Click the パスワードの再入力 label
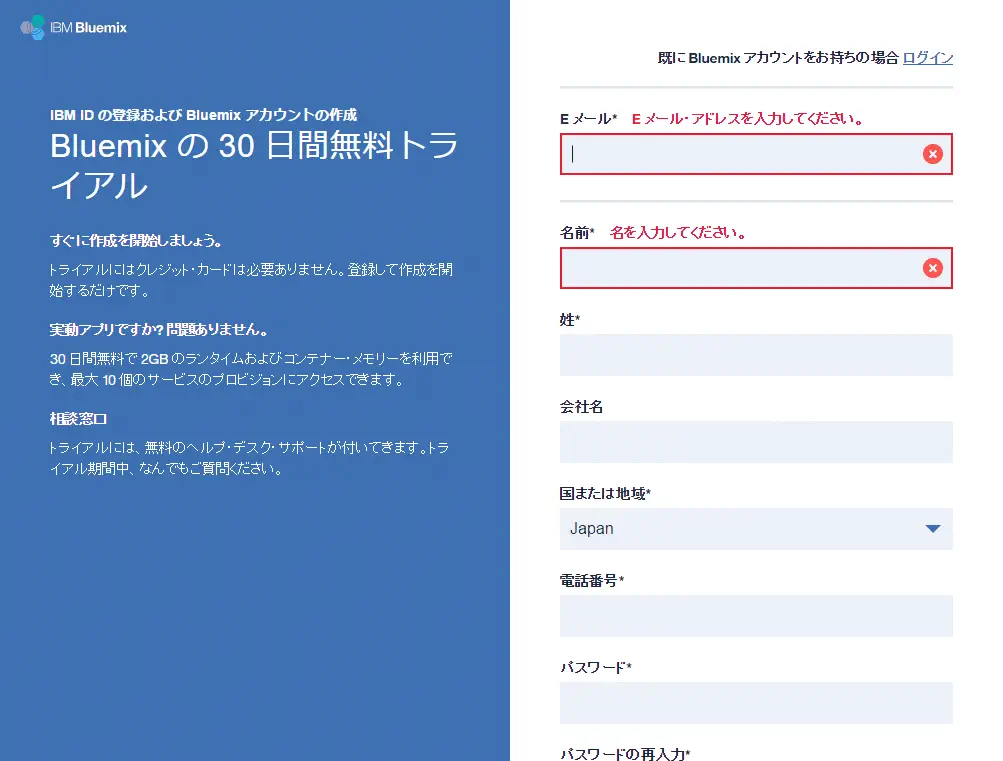Viewport: 1003px width, 761px height. (625, 754)
